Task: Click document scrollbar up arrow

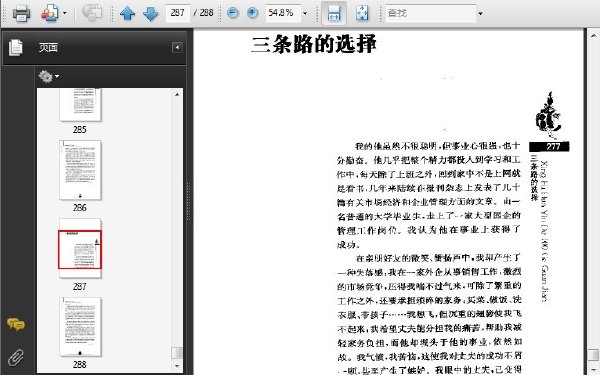Action: (593, 35)
